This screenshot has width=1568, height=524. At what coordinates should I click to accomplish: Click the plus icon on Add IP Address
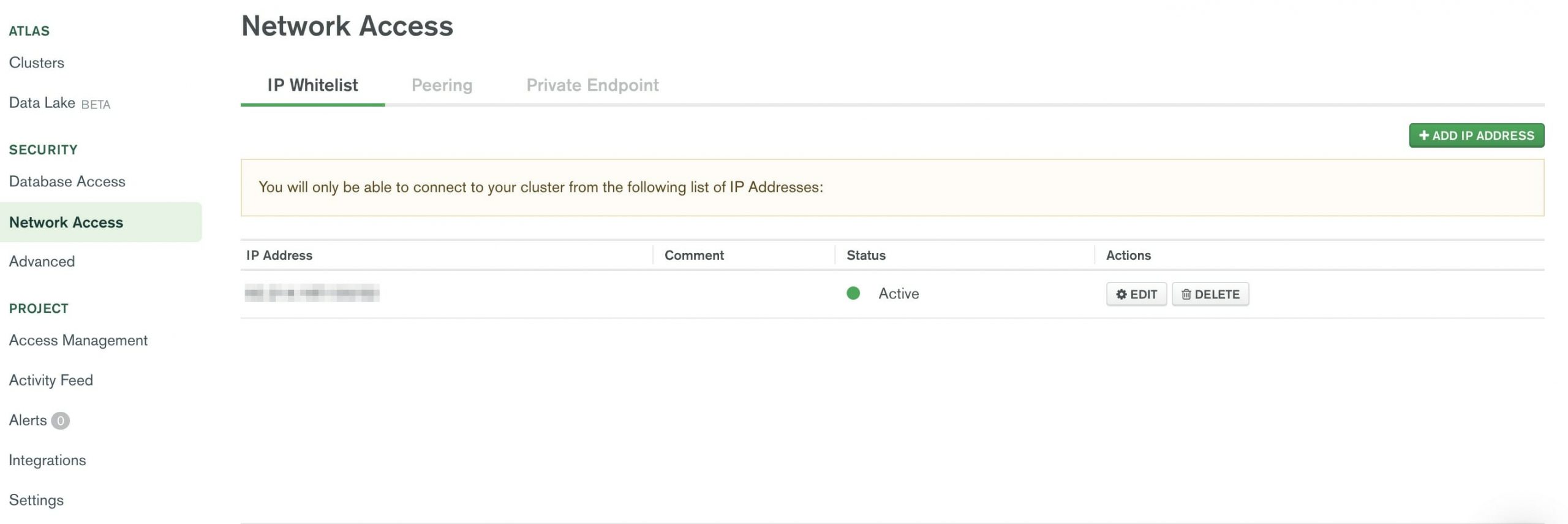click(x=1423, y=135)
